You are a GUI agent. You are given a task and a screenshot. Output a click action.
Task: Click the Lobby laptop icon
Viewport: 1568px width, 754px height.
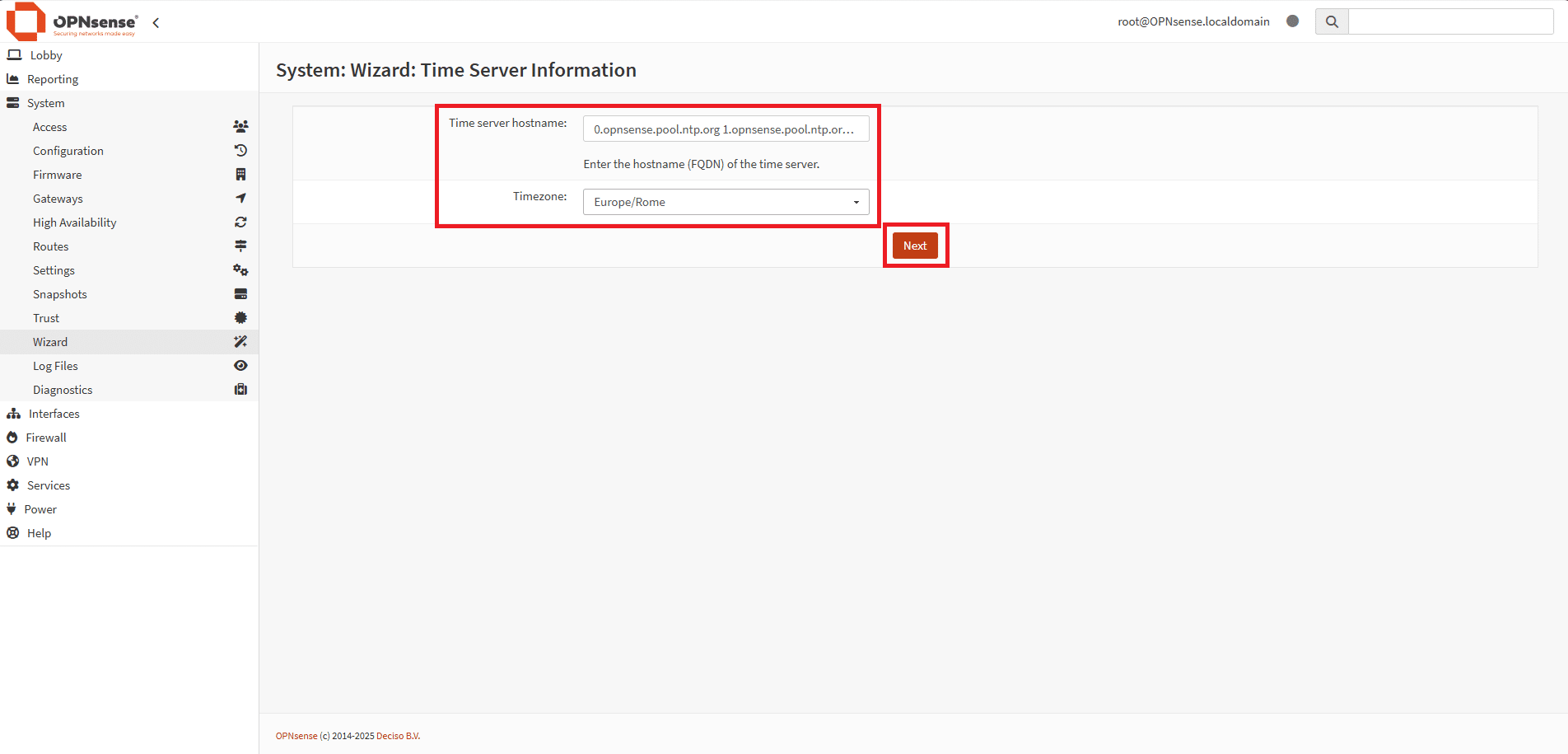(x=14, y=55)
